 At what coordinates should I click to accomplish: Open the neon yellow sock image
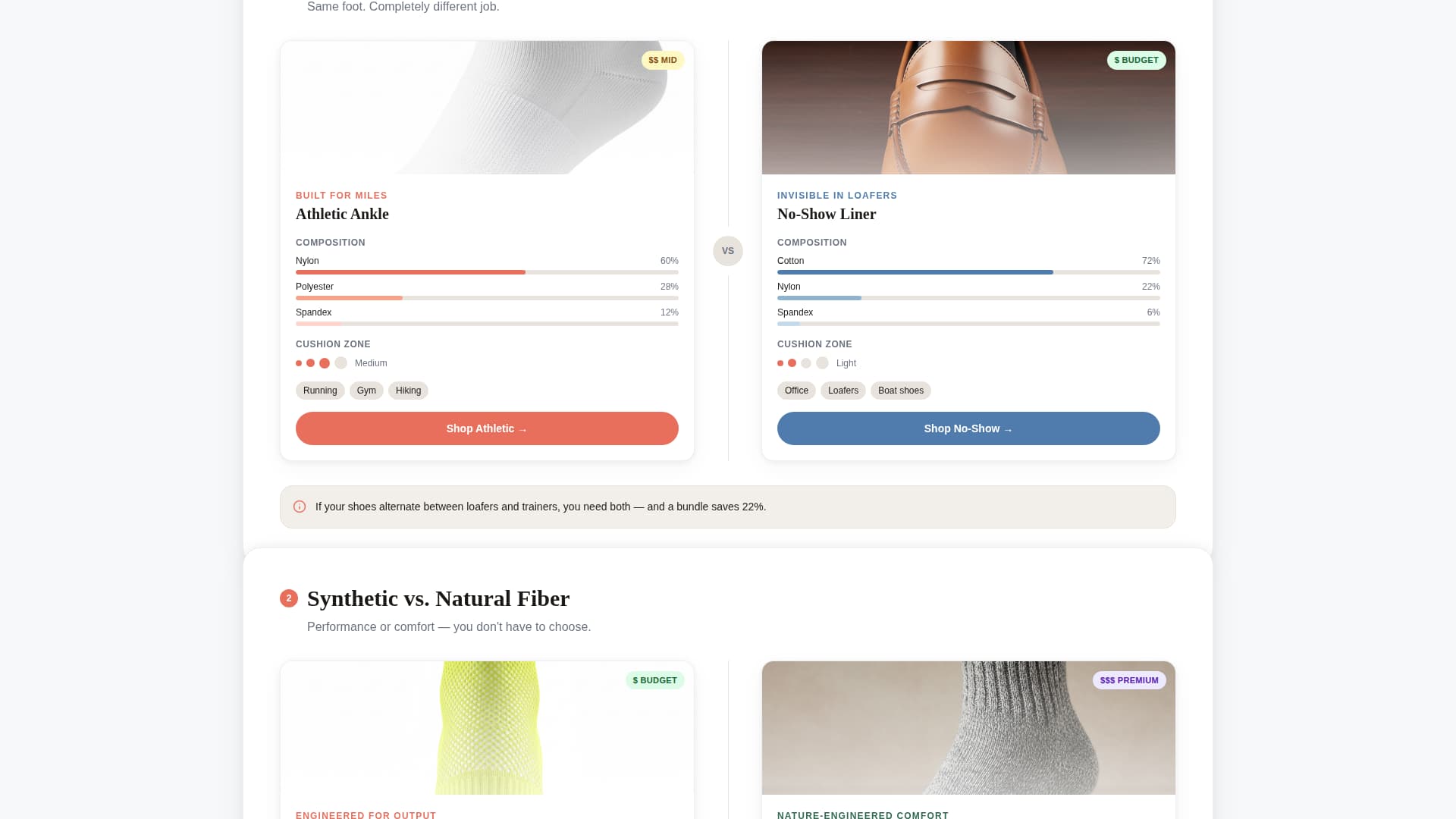(487, 728)
